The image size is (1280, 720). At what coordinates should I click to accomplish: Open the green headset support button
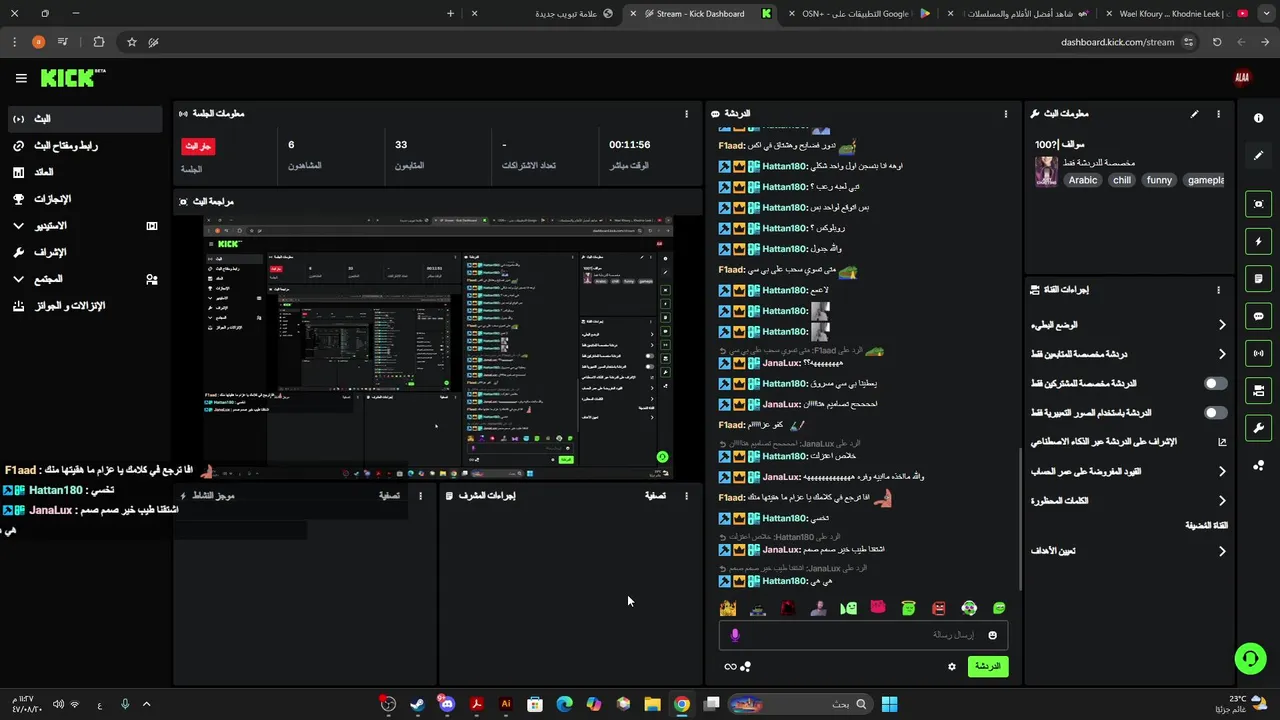(1250, 658)
